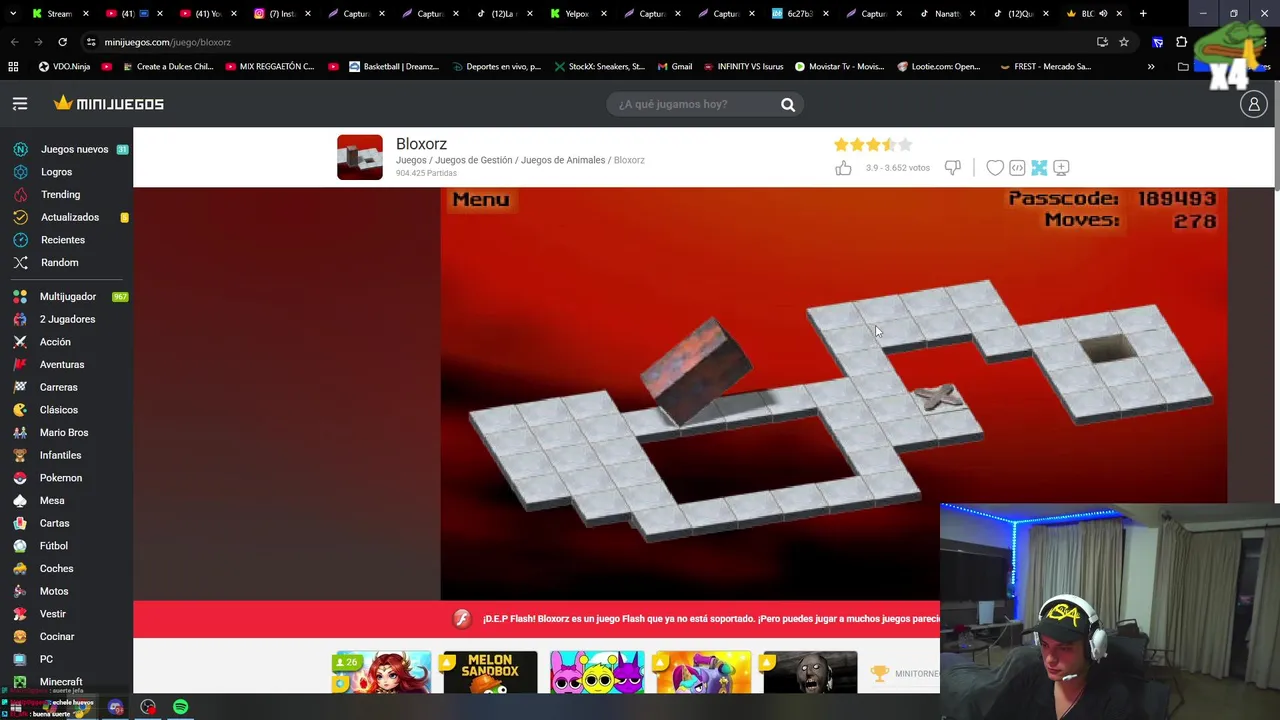Reload the page
Viewport: 1280px width, 720px height.
click(62, 42)
